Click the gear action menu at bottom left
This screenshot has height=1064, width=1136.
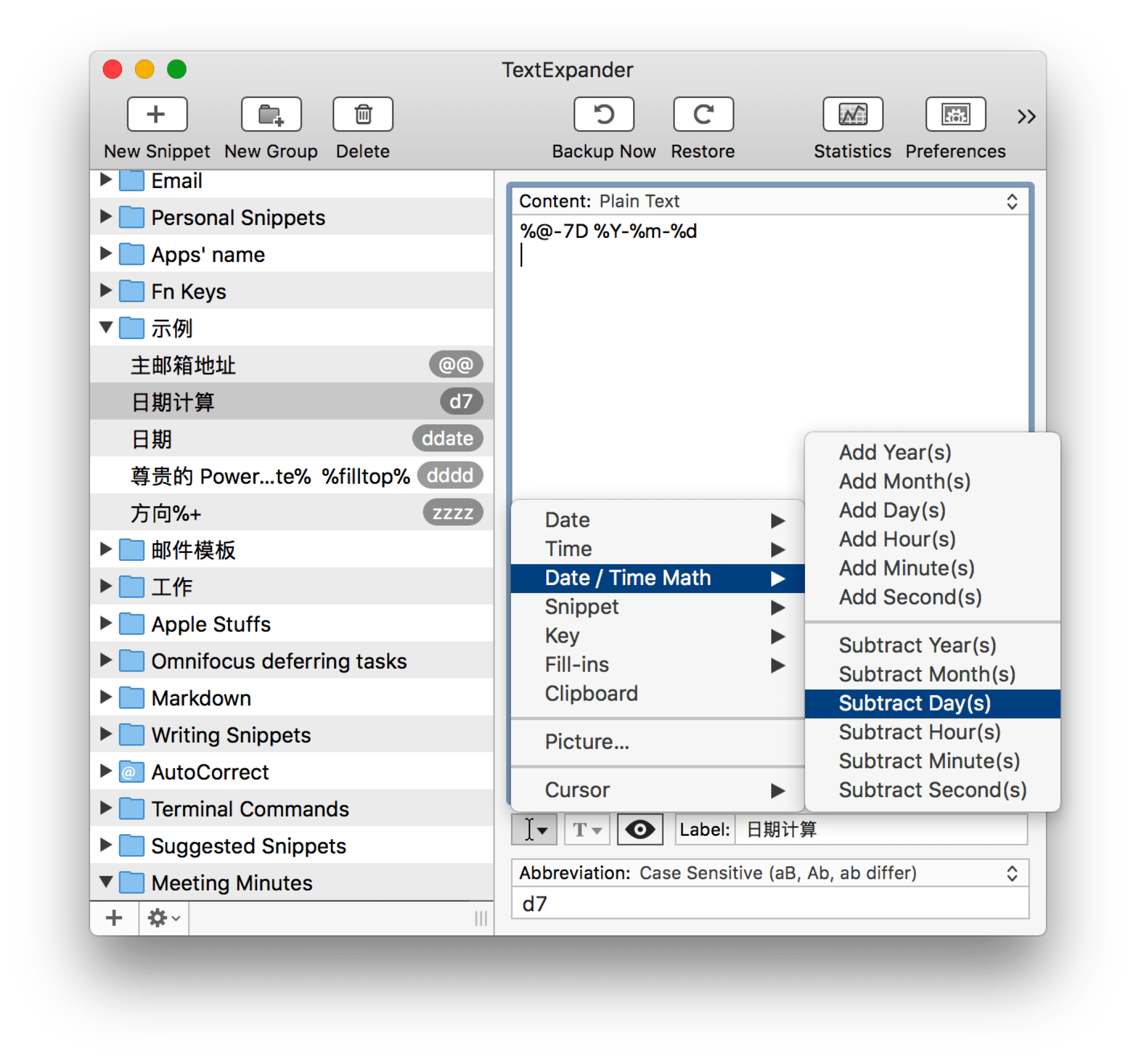(163, 918)
